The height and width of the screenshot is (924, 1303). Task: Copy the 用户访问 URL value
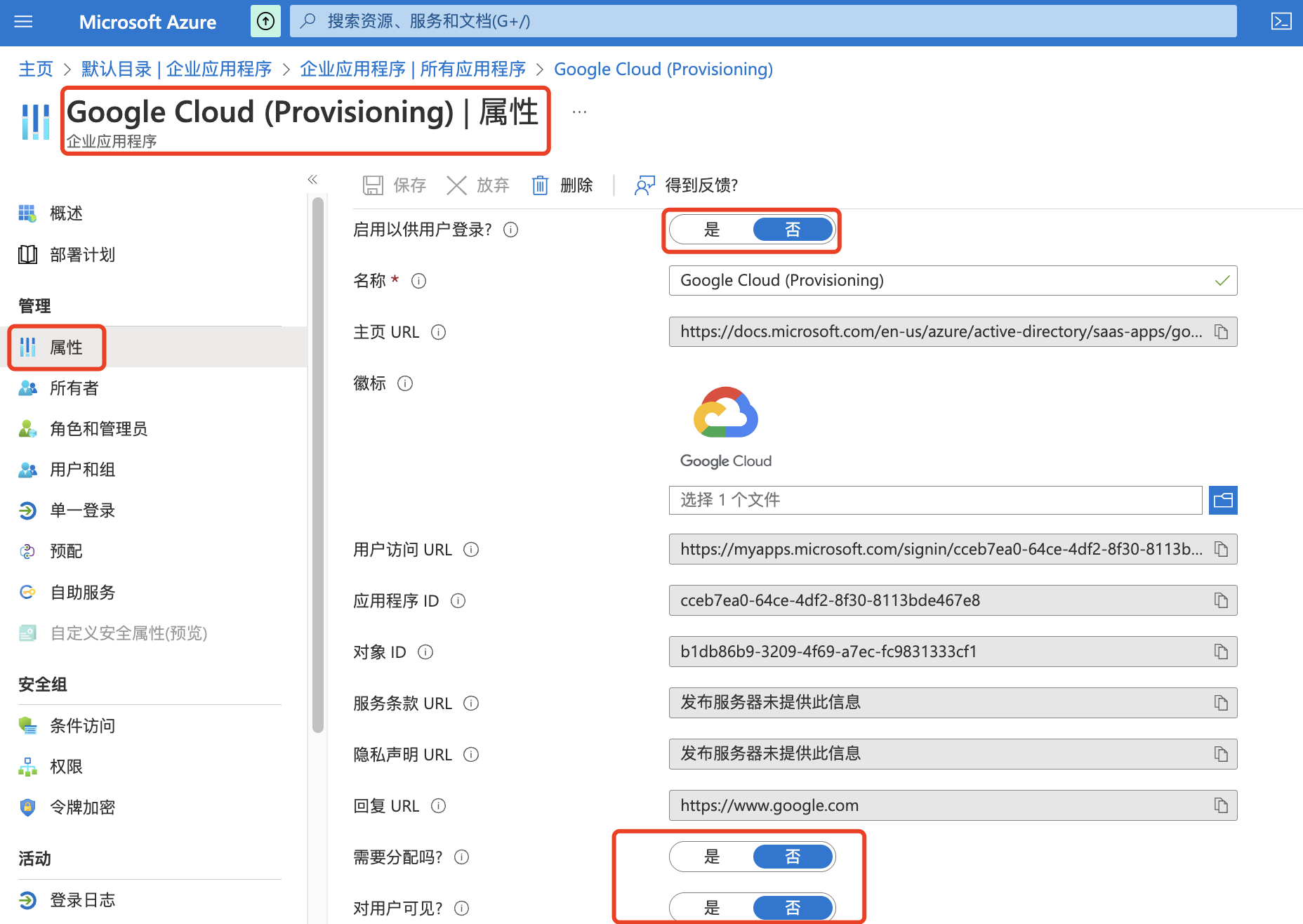click(x=1222, y=550)
